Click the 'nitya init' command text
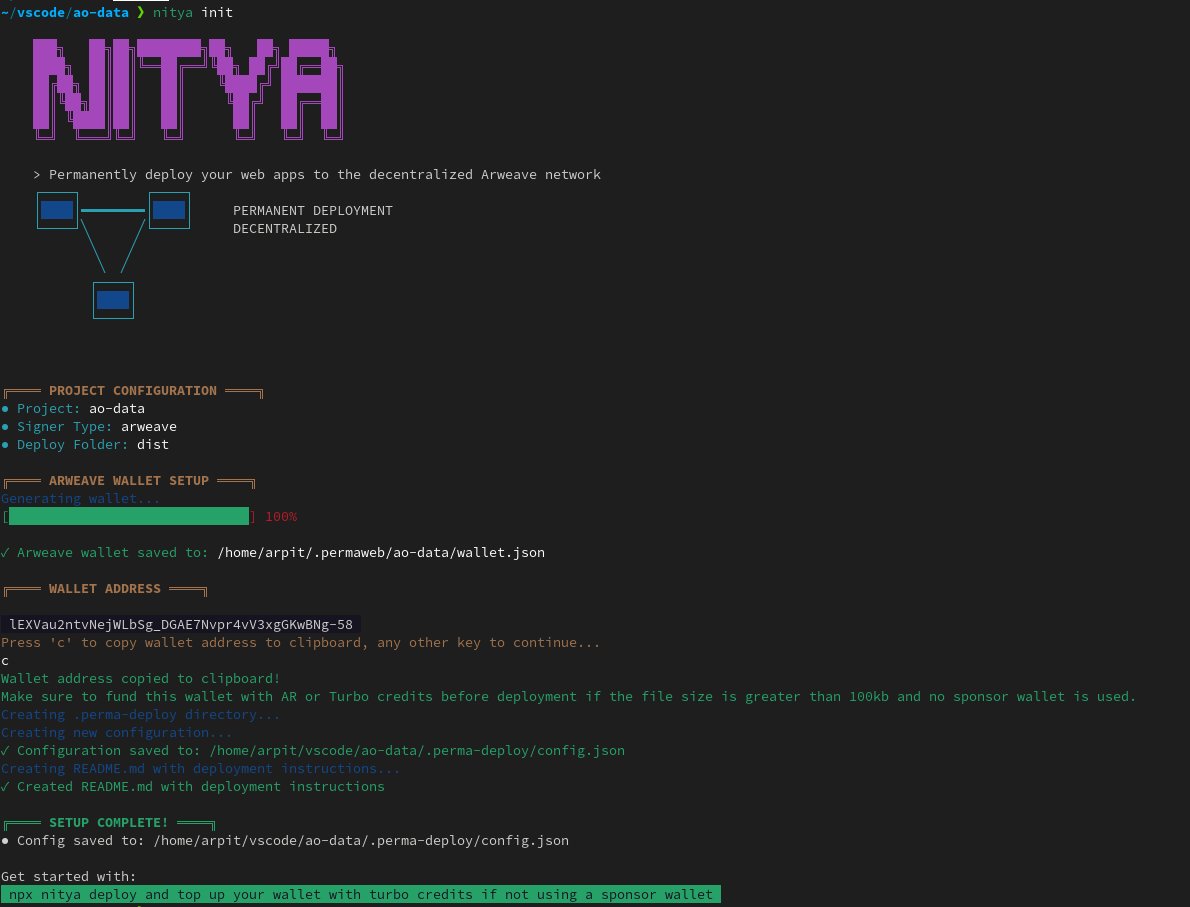This screenshot has width=1190, height=907. (193, 12)
